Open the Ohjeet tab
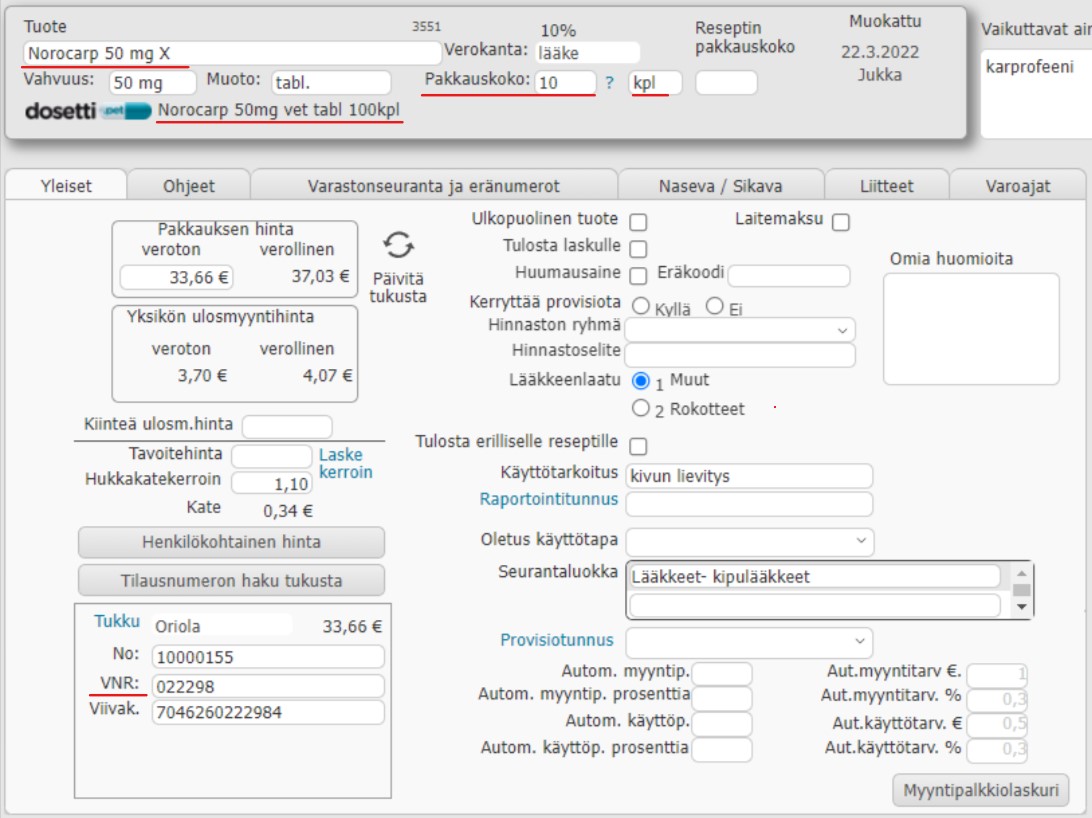 189,186
